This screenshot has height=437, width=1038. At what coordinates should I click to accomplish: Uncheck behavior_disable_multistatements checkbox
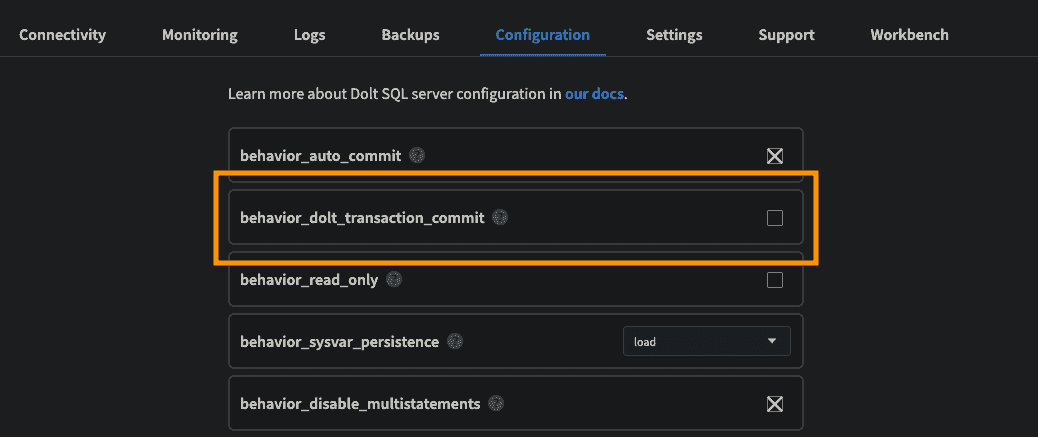(x=775, y=404)
